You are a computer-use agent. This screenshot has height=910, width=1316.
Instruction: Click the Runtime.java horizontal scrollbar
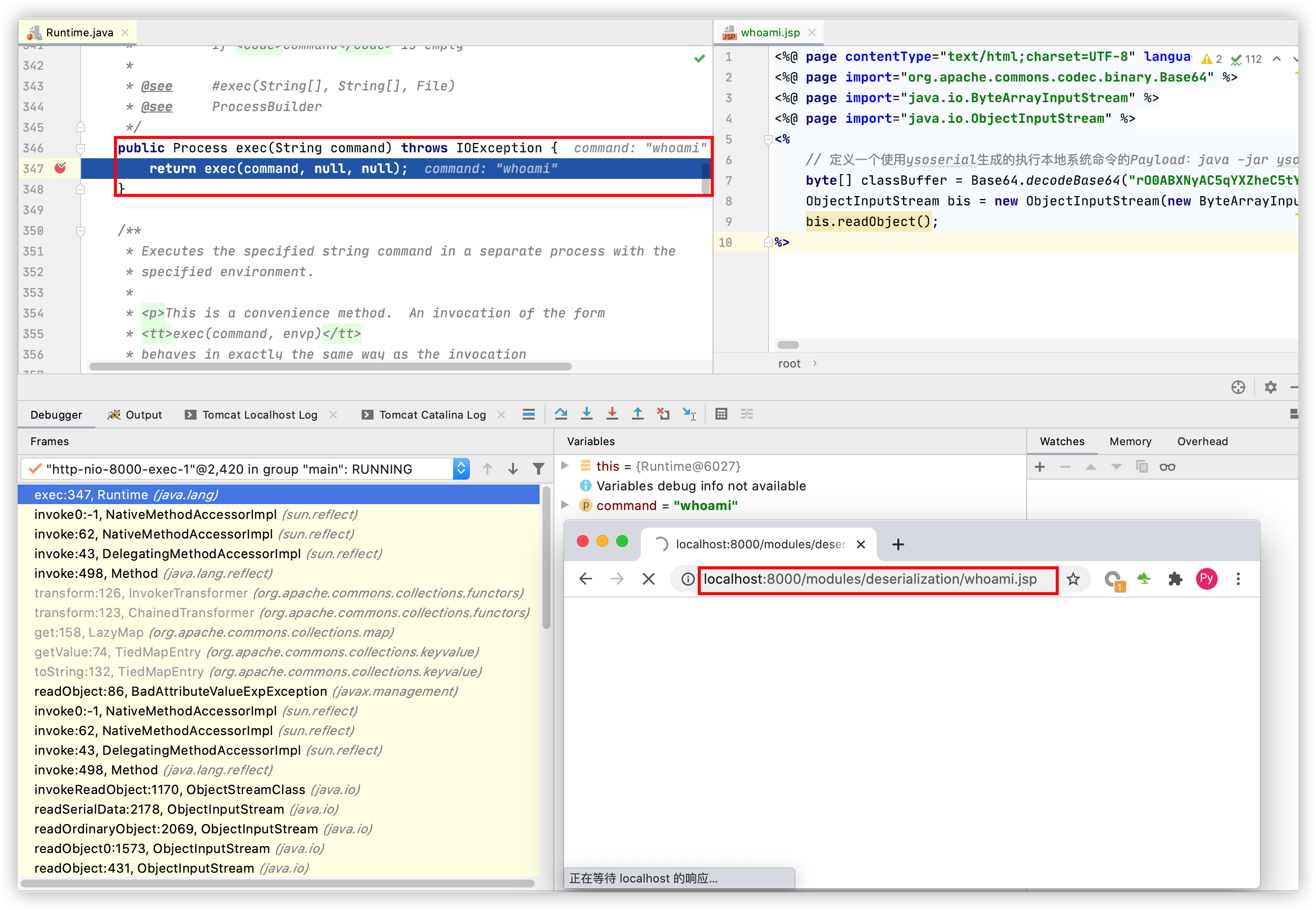330,367
